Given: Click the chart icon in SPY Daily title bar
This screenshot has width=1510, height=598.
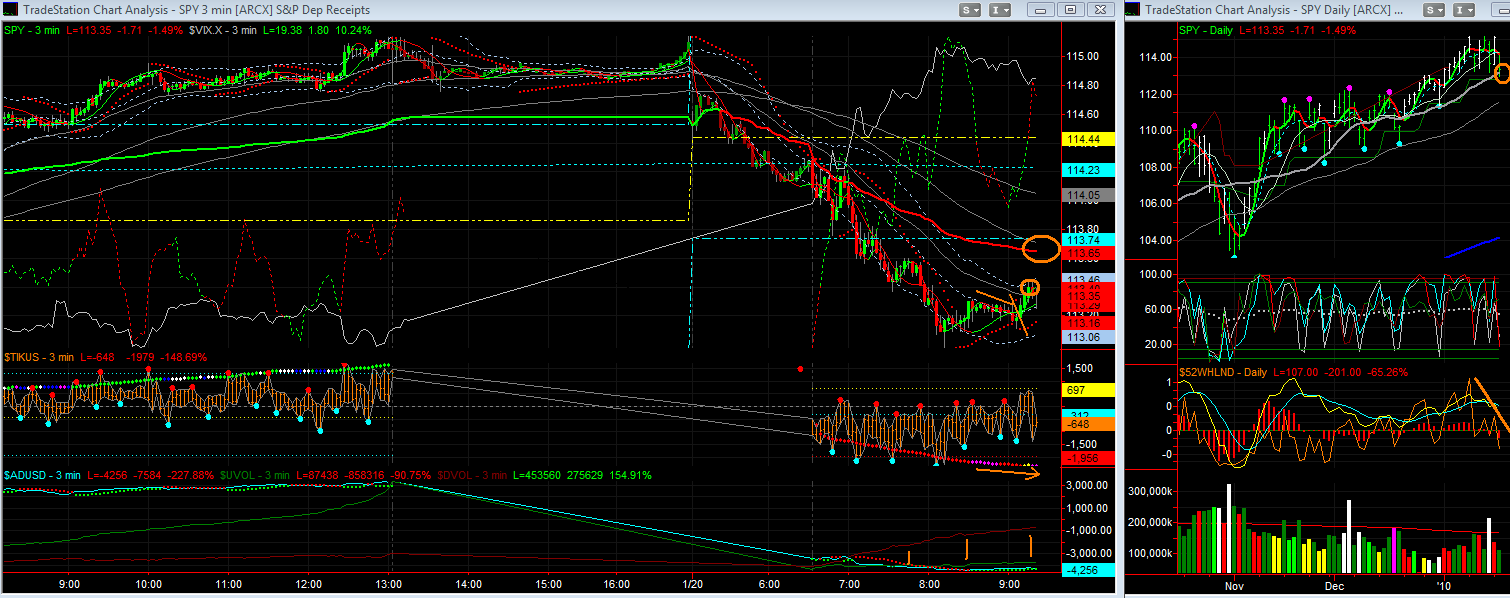Looking at the screenshot, I should (1133, 9).
